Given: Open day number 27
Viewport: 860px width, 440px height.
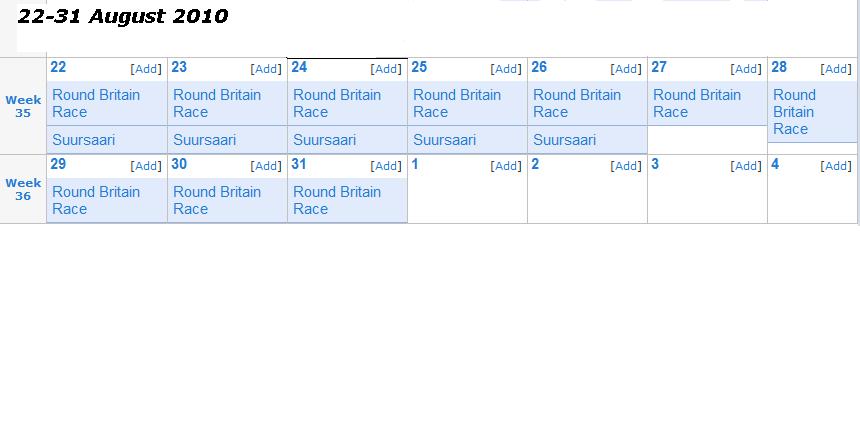Looking at the screenshot, I should (659, 67).
